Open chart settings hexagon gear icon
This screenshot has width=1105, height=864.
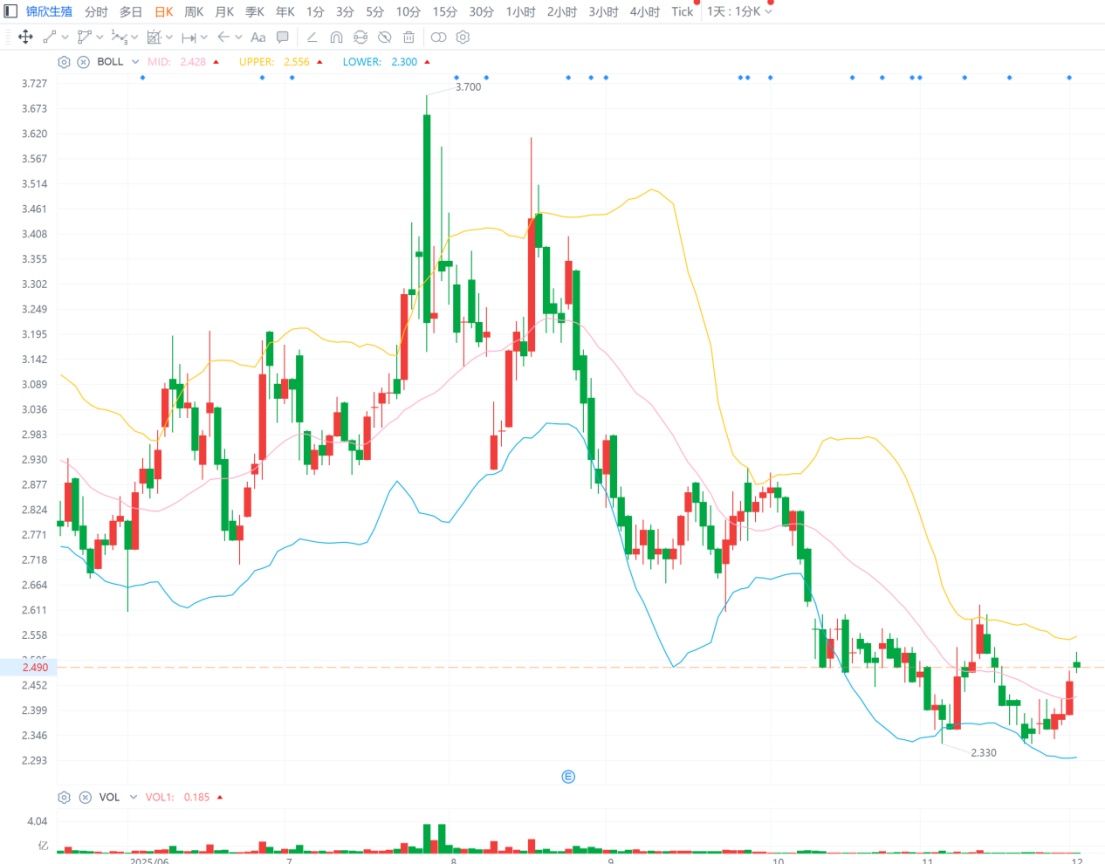(462, 37)
